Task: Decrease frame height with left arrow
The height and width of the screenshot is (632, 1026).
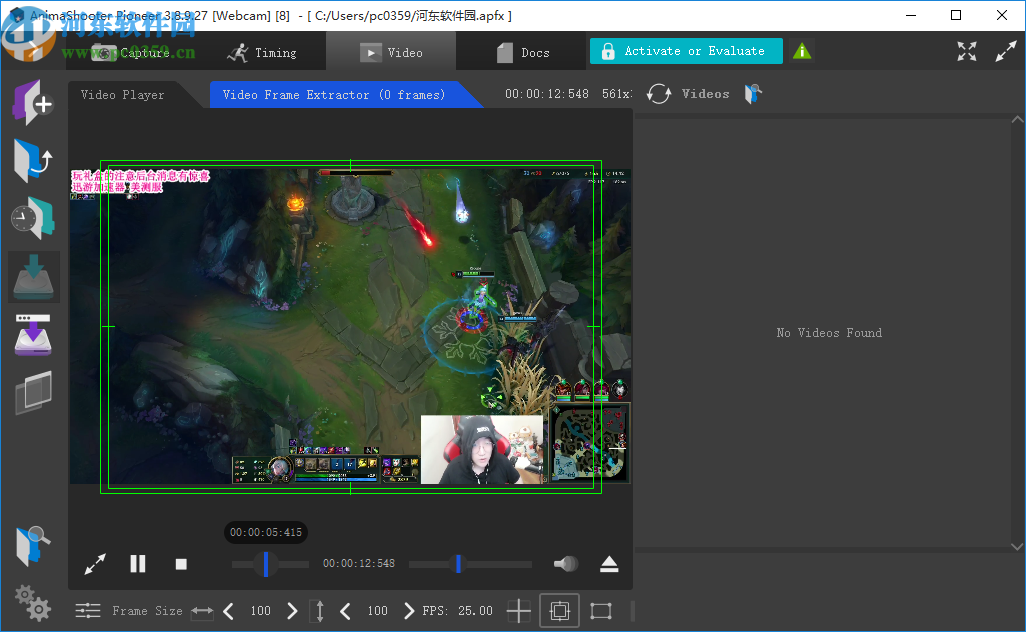Action: (x=345, y=610)
